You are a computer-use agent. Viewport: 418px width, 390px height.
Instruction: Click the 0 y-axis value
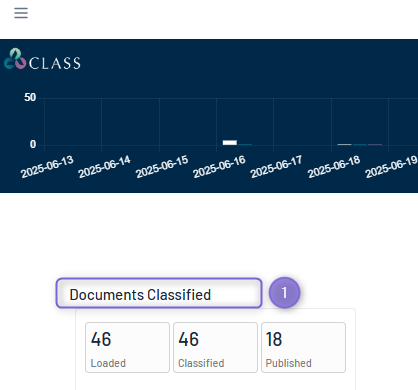(x=33, y=144)
